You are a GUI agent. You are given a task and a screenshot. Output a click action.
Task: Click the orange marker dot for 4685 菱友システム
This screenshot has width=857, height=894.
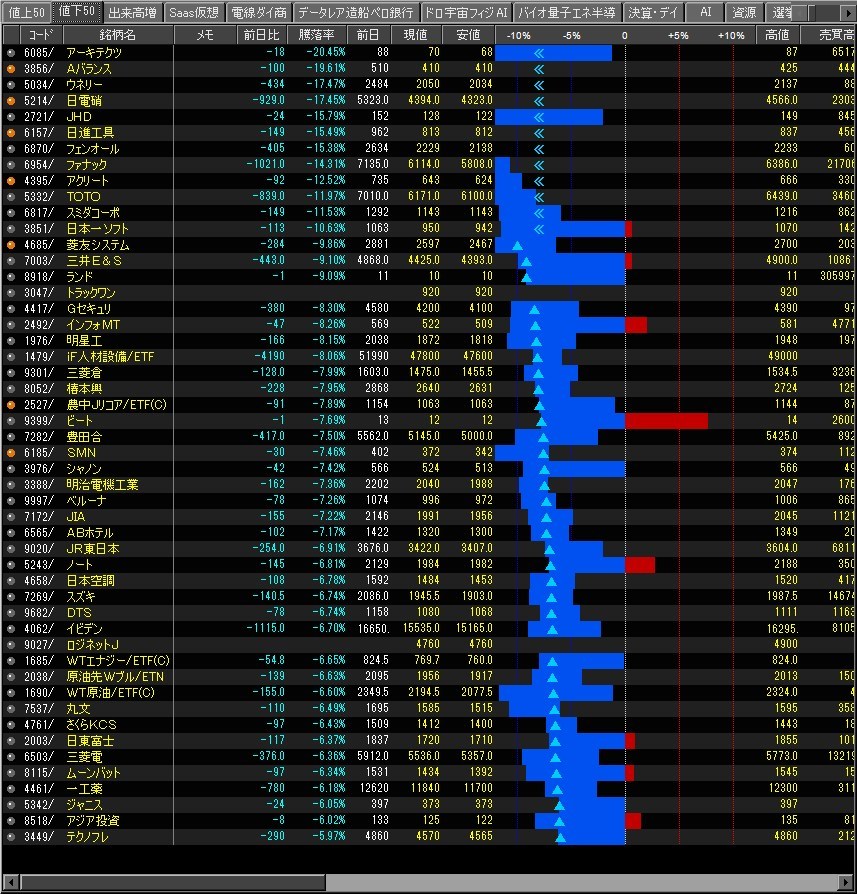coord(11,245)
